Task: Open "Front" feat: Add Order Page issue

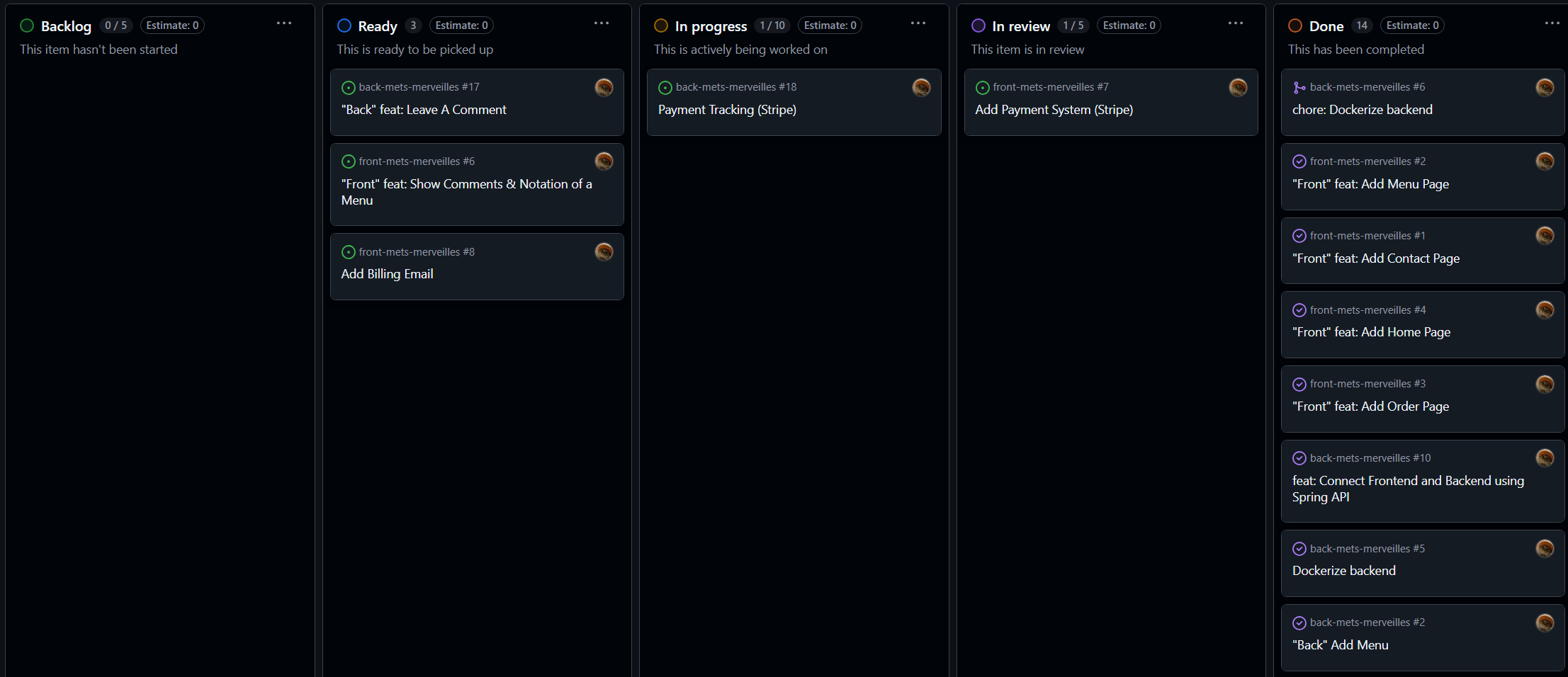Action: coord(1370,406)
